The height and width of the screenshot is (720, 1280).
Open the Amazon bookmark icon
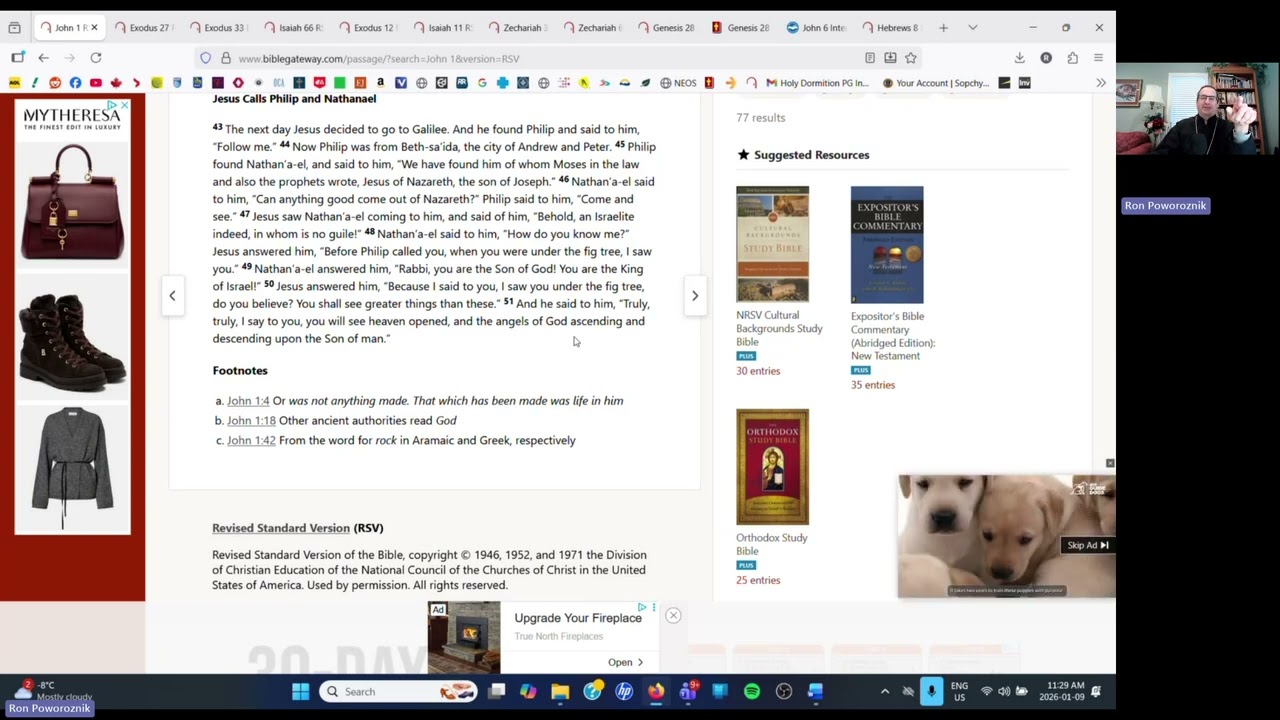click(x=380, y=83)
